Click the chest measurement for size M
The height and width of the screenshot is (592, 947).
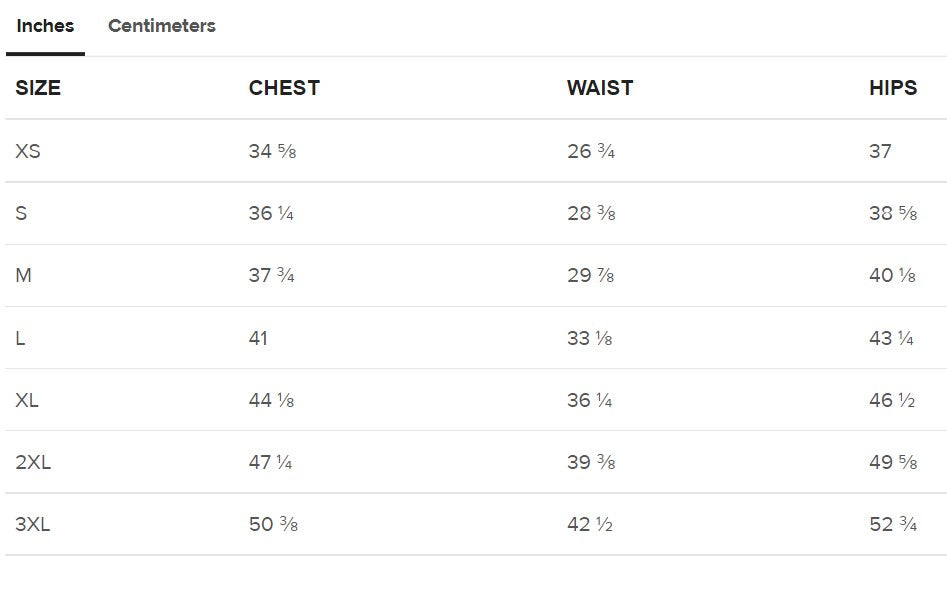[x=271, y=276]
